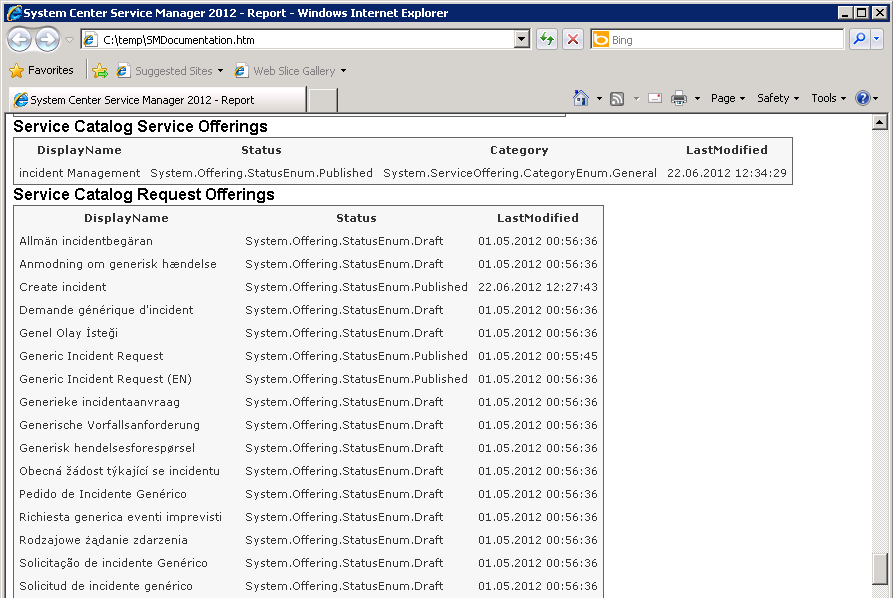893x598 pixels.
Task: Open the Favorites star button
Action: point(42,71)
